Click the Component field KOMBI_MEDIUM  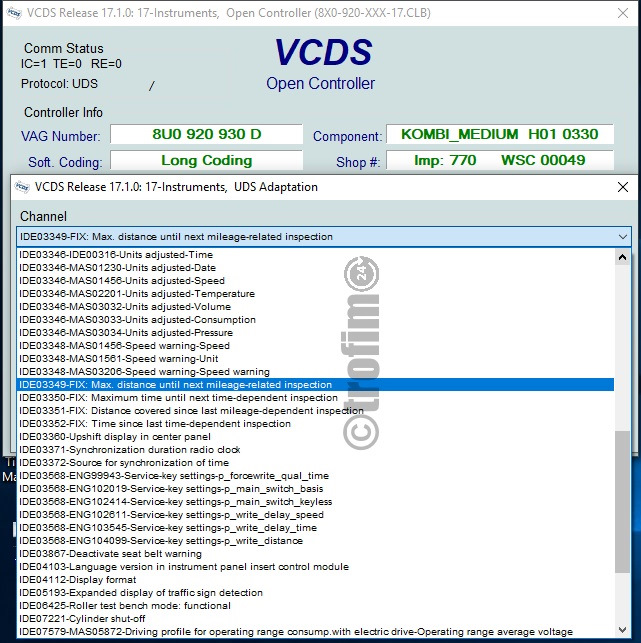pos(500,134)
